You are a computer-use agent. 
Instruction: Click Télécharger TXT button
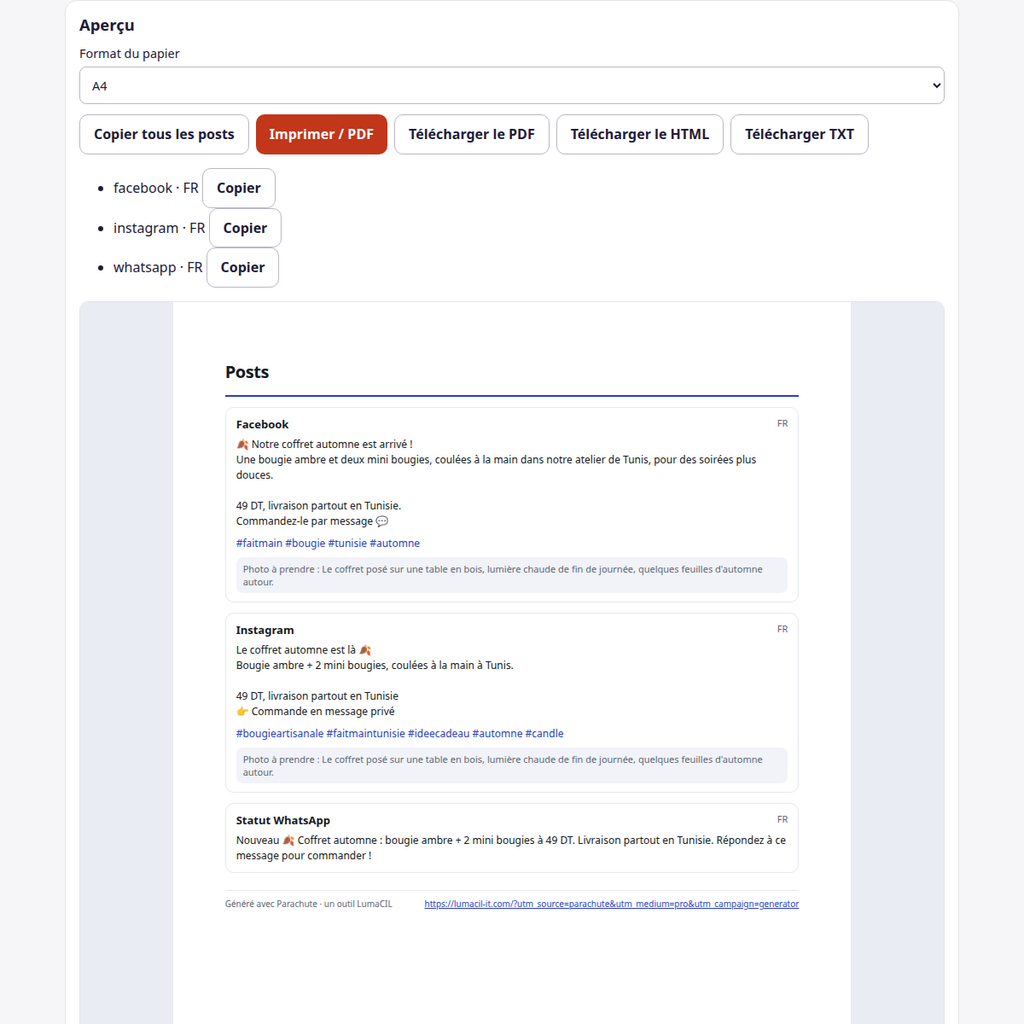(x=799, y=135)
